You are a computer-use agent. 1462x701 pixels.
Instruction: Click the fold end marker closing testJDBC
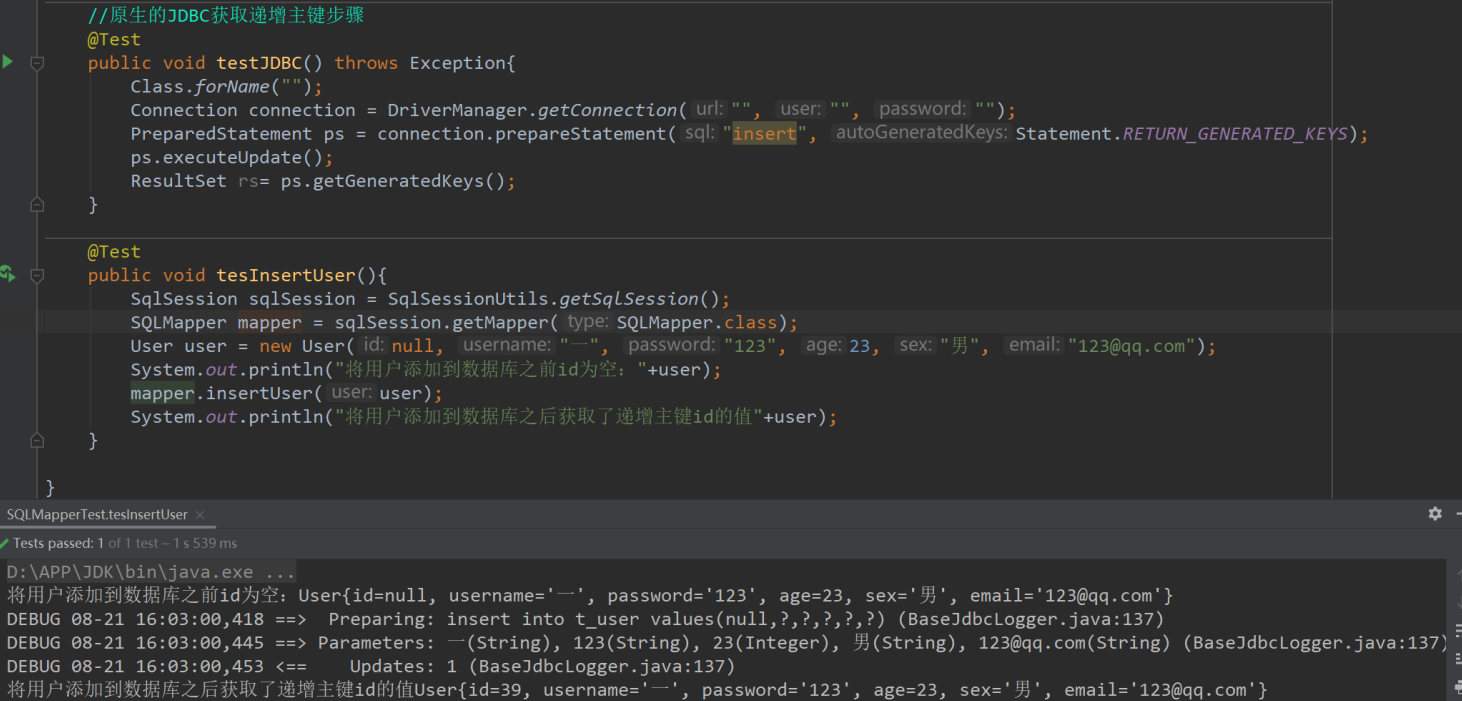point(37,205)
